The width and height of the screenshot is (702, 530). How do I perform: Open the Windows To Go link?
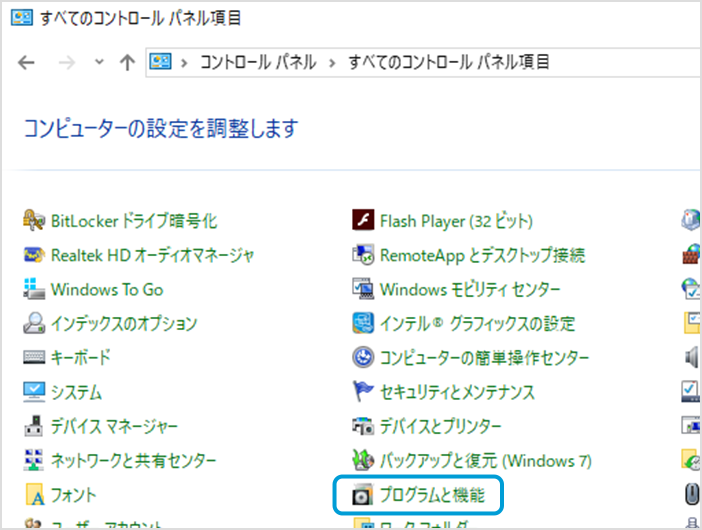(107, 290)
